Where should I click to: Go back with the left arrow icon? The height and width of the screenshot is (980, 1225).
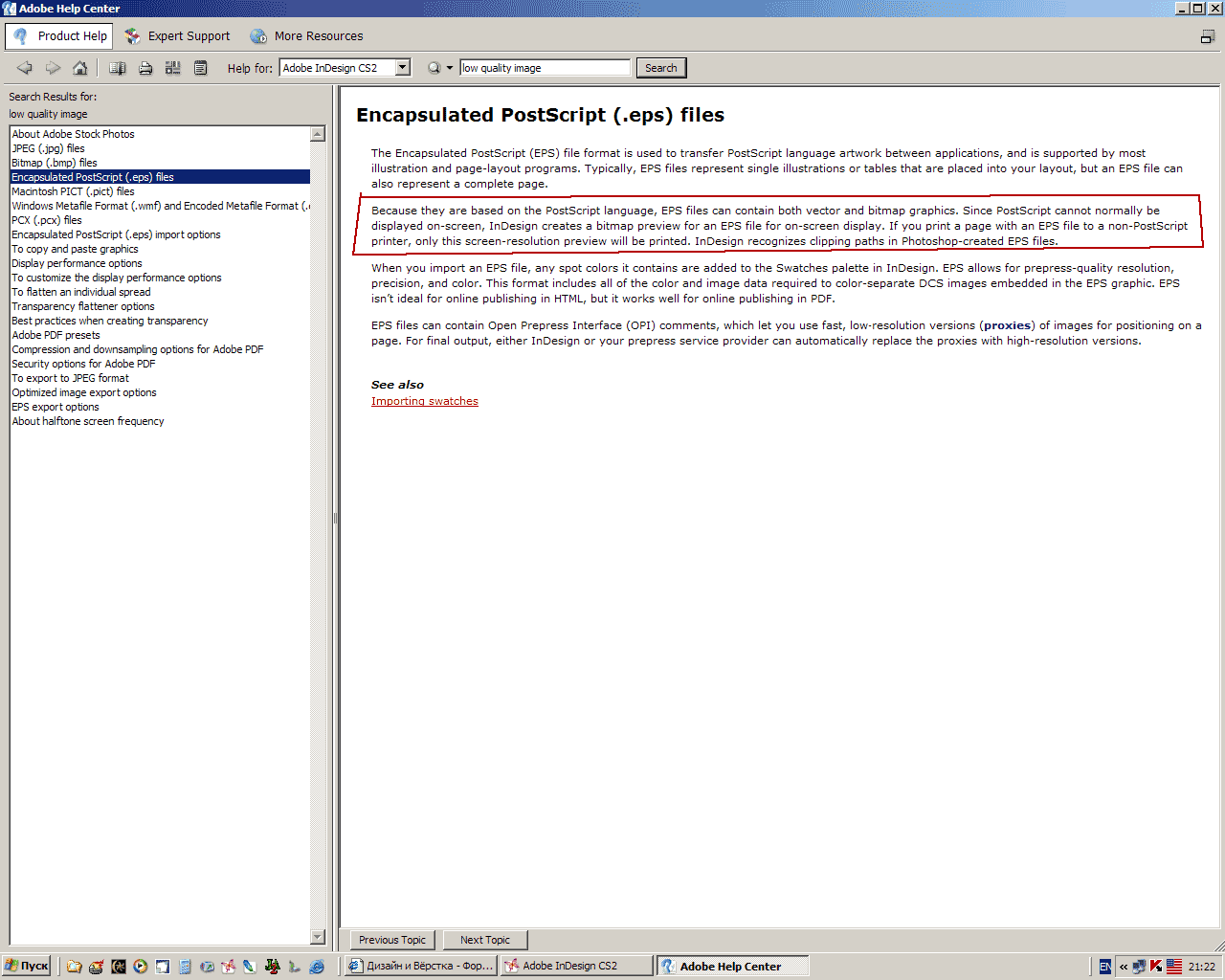[25, 68]
